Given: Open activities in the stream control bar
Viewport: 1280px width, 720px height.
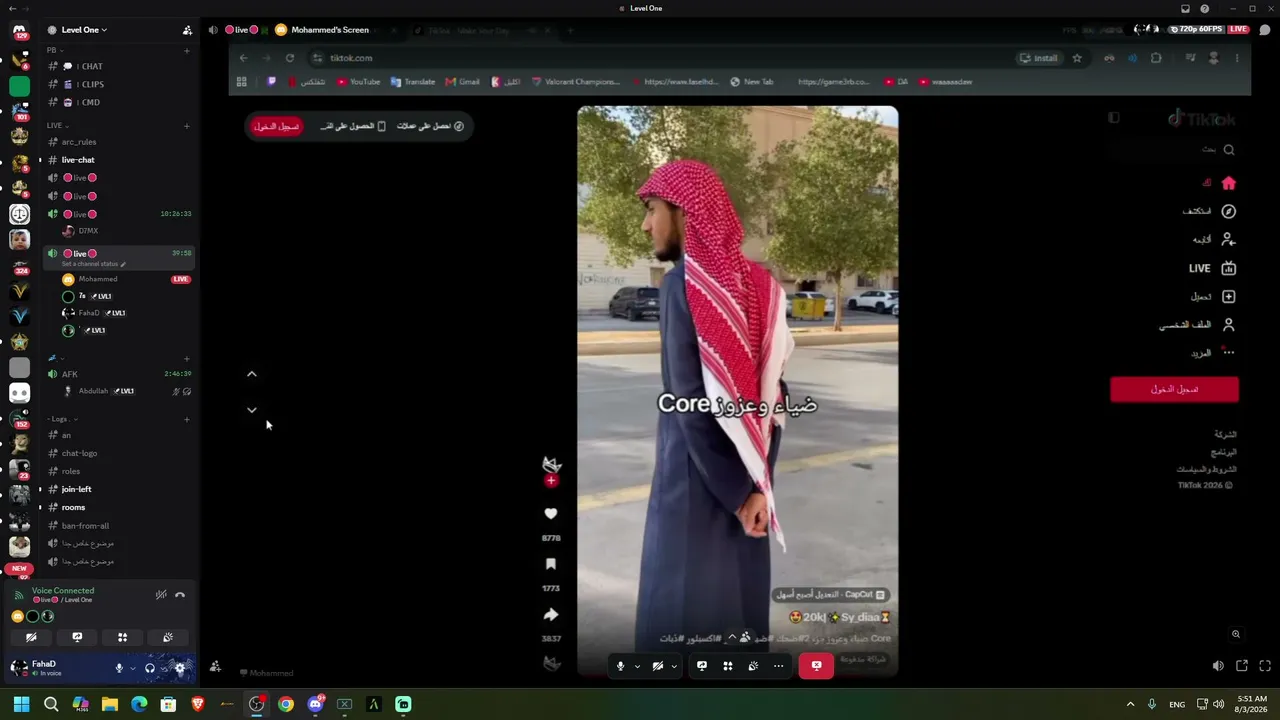Looking at the screenshot, I should tap(728, 666).
